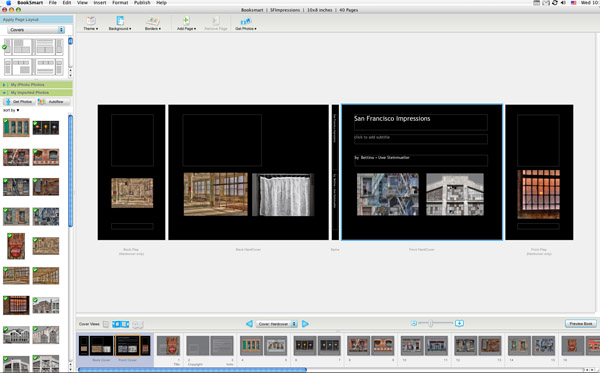Select the bottom-left cover layout thumbnail

click(17, 67)
